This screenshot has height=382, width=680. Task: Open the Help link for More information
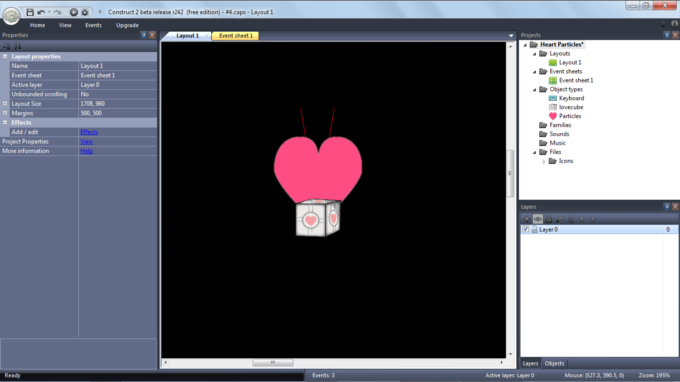86,151
